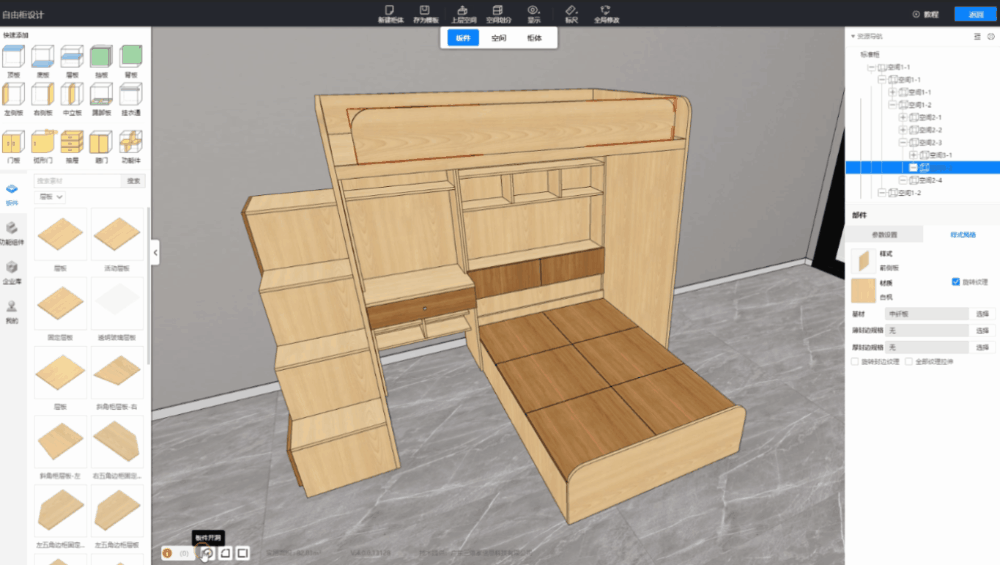Click the 返回 button

click(975, 14)
